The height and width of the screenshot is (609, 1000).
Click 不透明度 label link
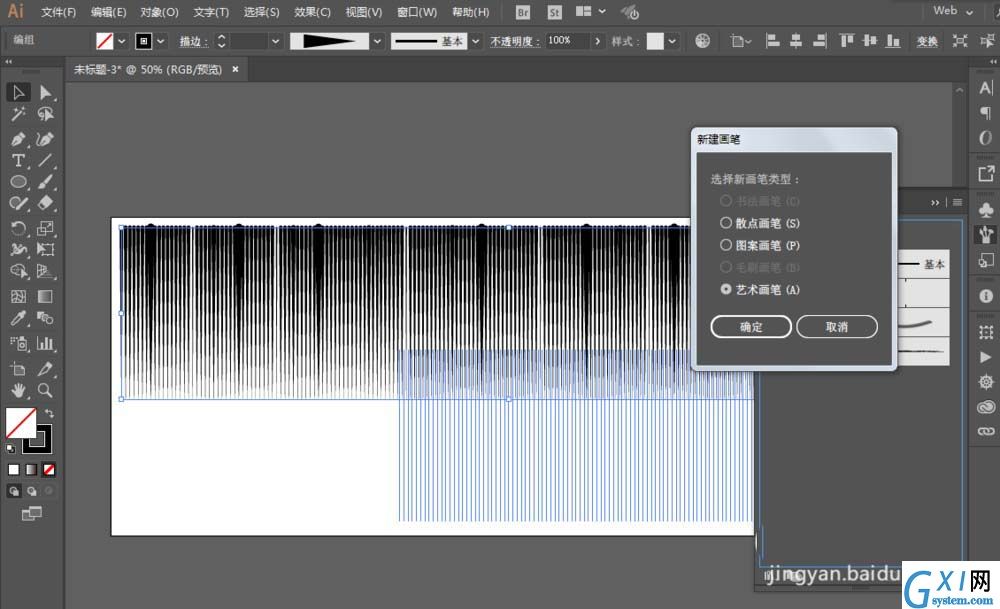click(x=515, y=41)
